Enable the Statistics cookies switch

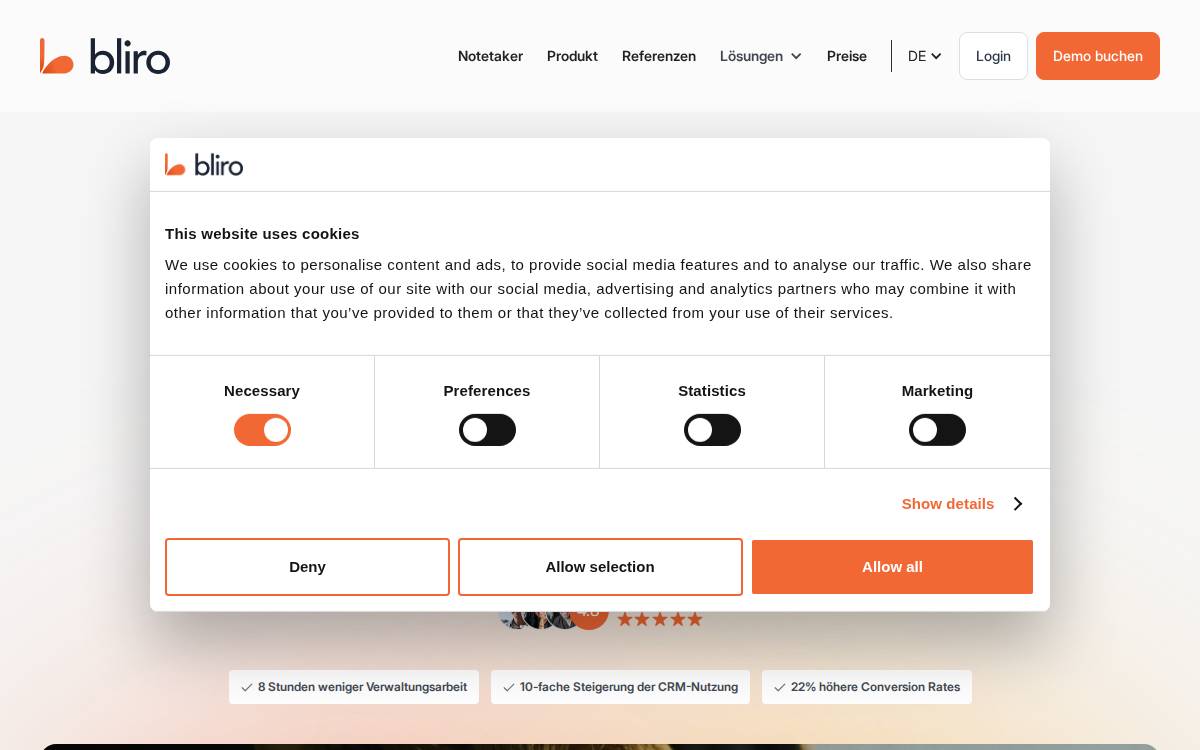click(x=712, y=430)
